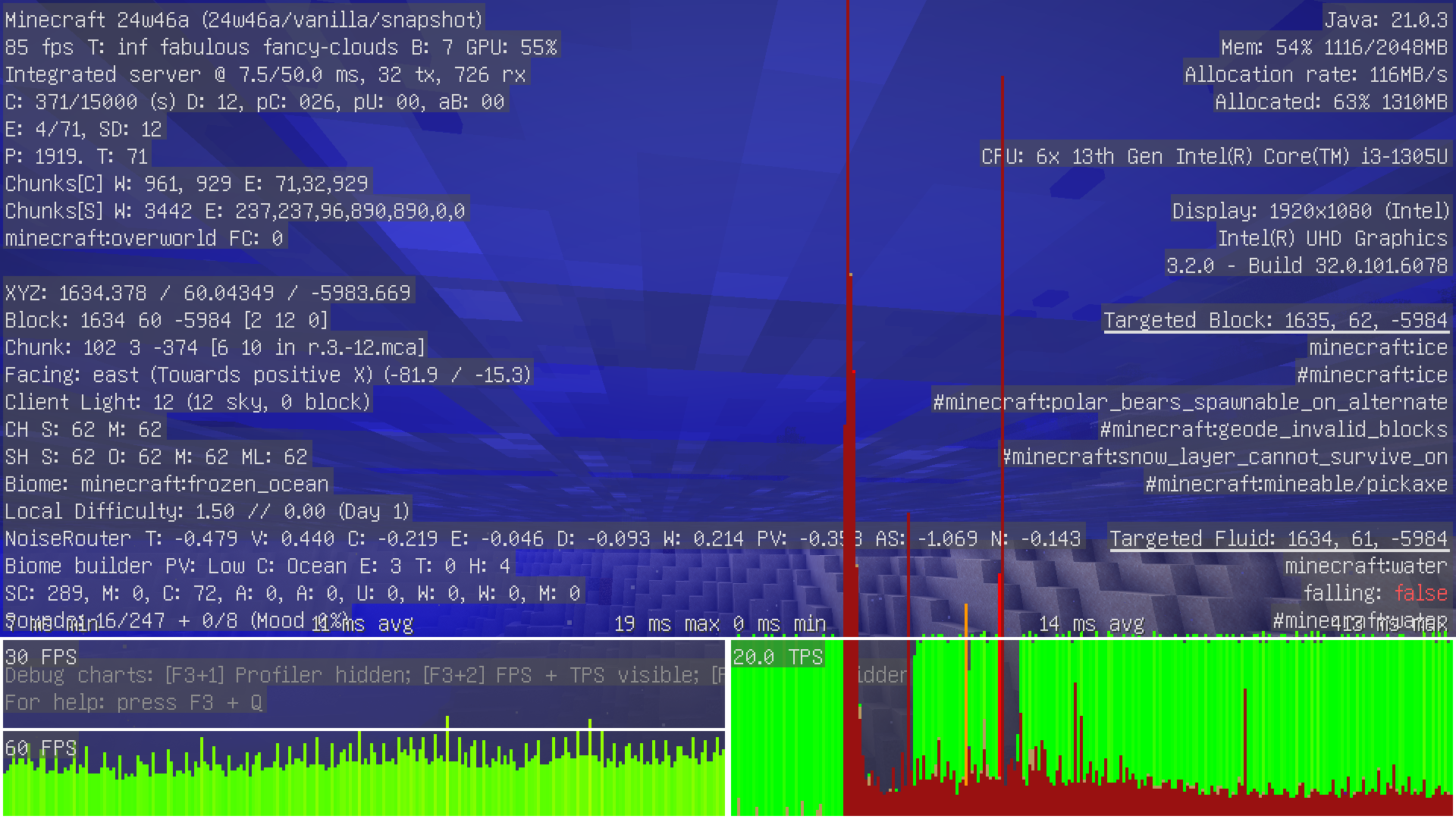1456x819 pixels.
Task: Click the Biome frozen_ocean line
Action: (x=167, y=484)
